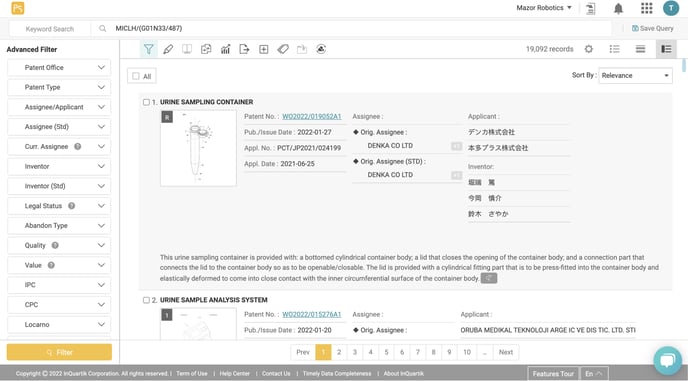Open the chart analysis icon in toolbar

click(x=226, y=49)
